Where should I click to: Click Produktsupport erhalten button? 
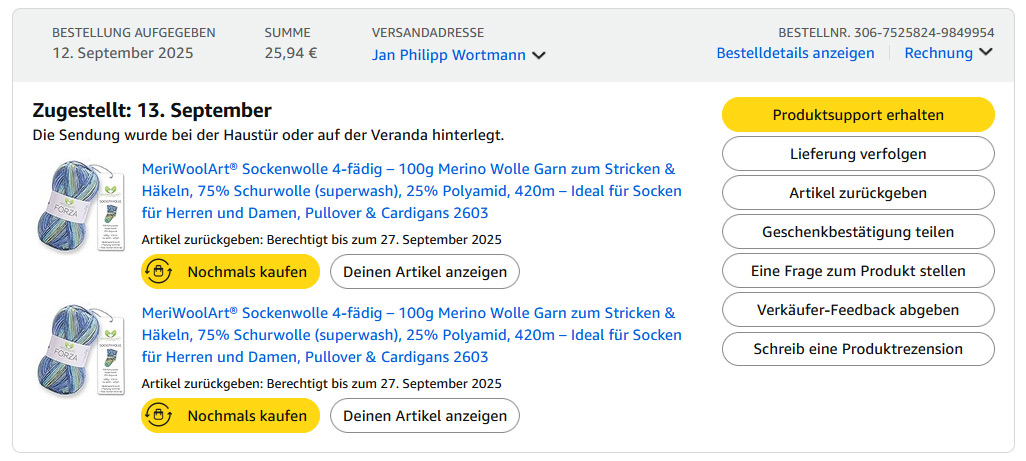pyautogui.click(x=858, y=115)
